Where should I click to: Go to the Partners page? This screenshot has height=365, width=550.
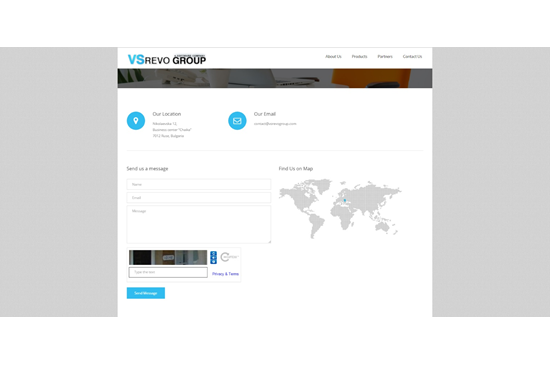tap(385, 56)
